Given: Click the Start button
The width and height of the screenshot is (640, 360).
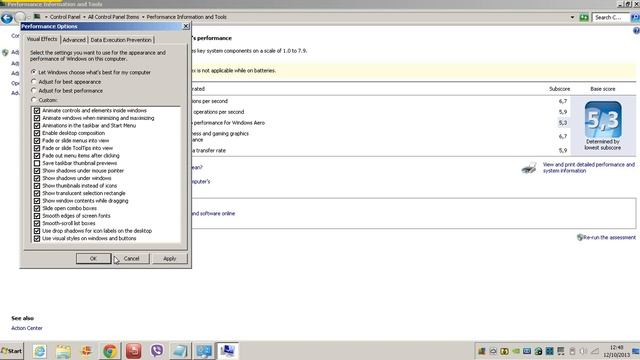Looking at the screenshot, I should 11,351.
